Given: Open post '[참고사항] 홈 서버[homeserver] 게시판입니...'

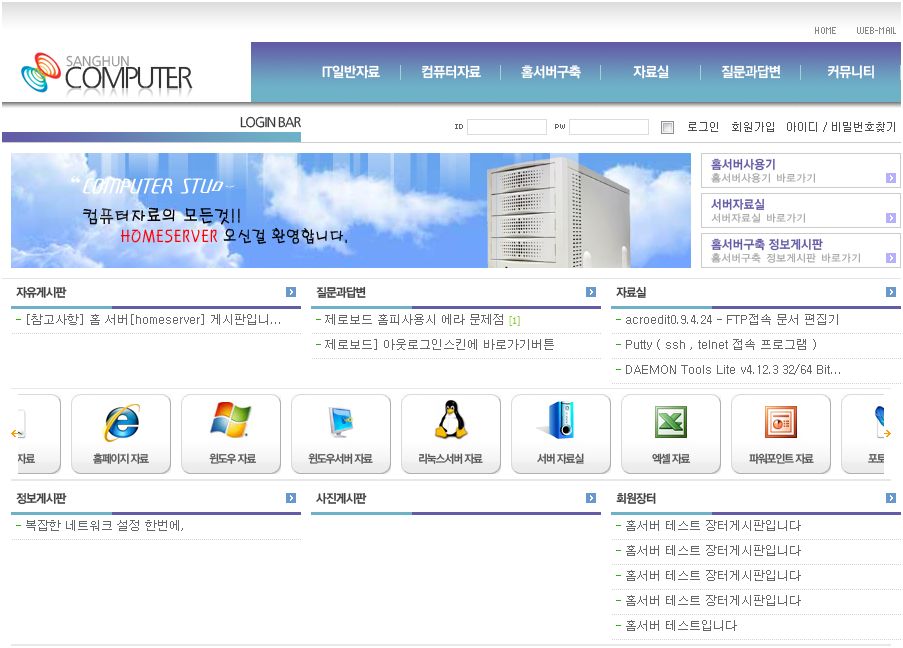Looking at the screenshot, I should (153, 320).
